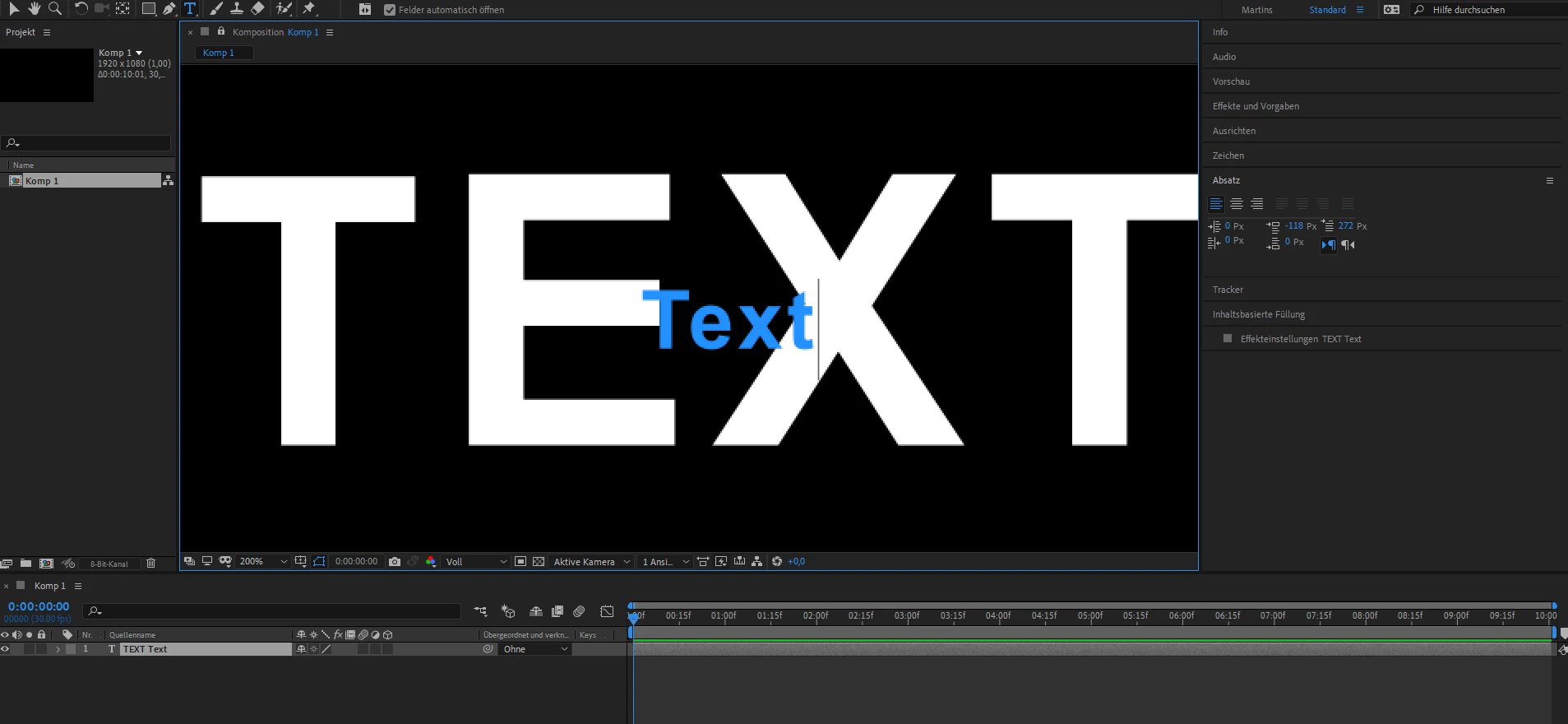Image resolution: width=1568 pixels, height=724 pixels.
Task: Open the Ohne parent dropdown
Action: click(x=535, y=649)
